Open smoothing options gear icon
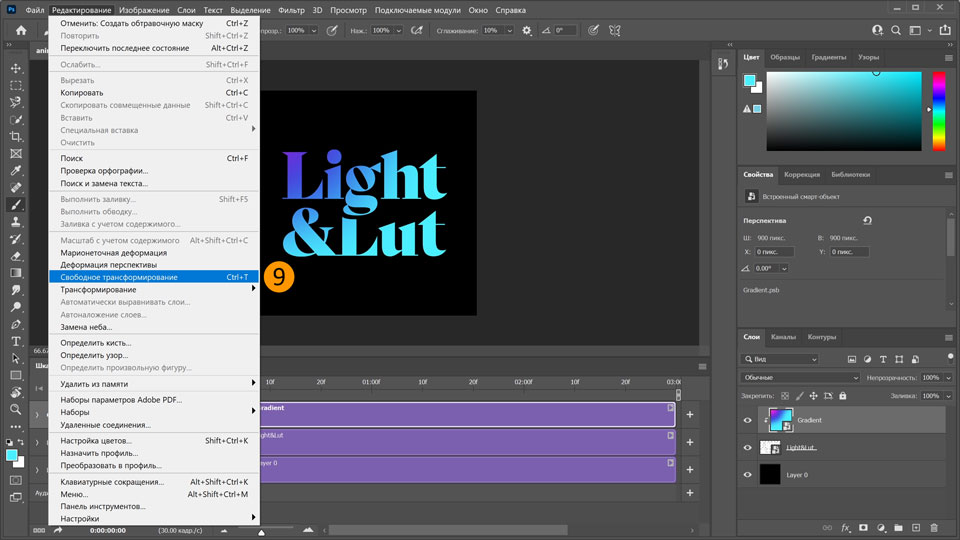This screenshot has height=540, width=960. (527, 31)
